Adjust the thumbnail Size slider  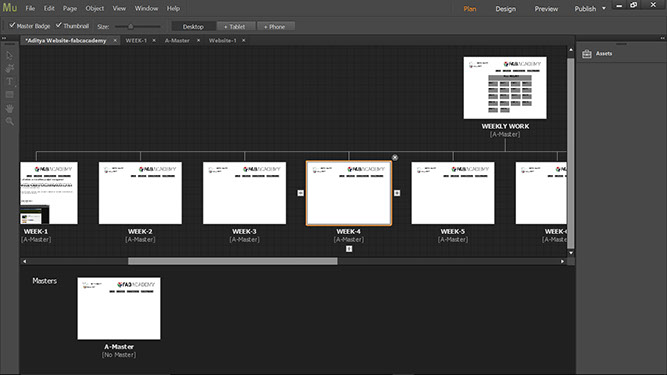coord(131,26)
